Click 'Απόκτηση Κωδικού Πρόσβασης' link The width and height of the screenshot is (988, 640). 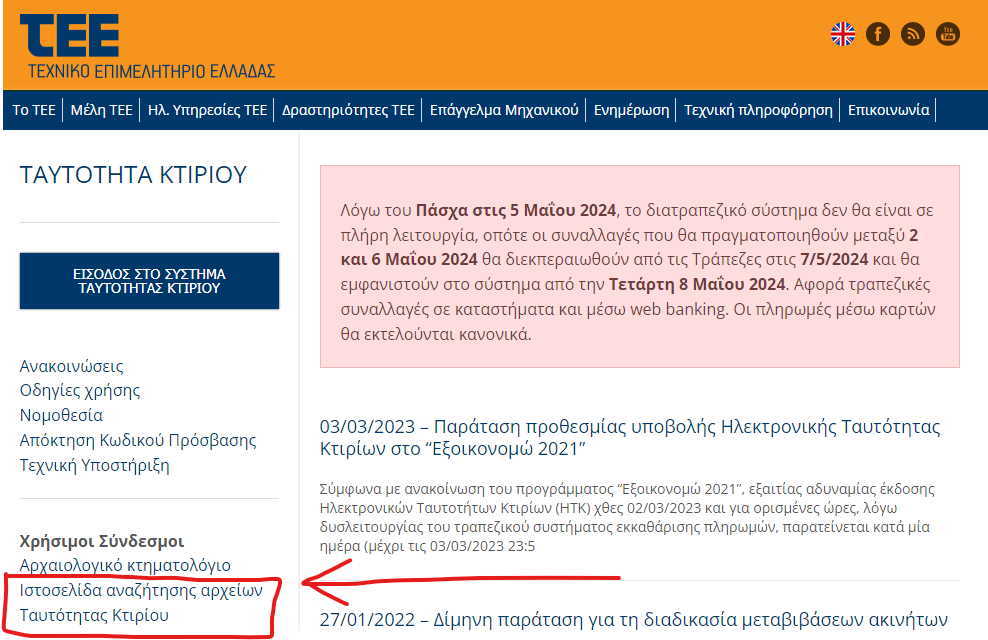[x=138, y=440]
